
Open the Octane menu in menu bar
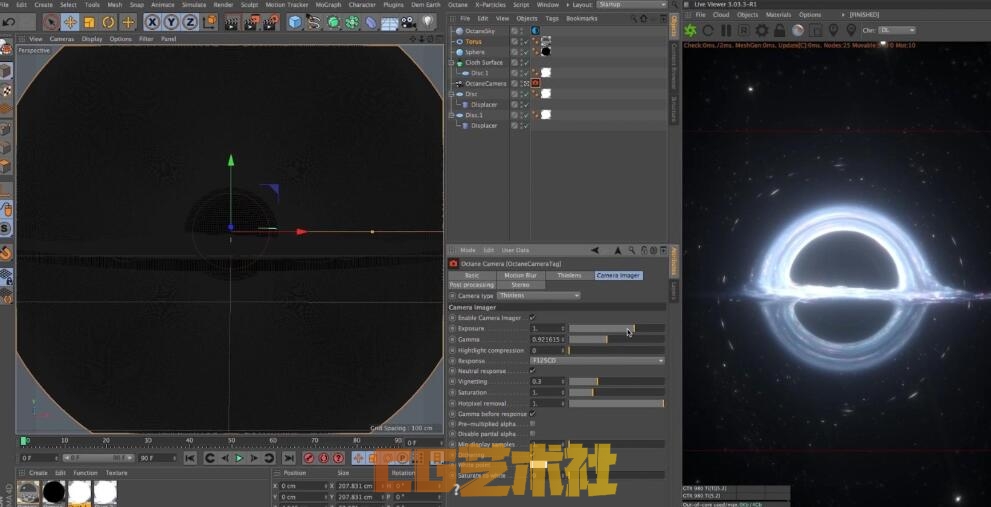(458, 4)
